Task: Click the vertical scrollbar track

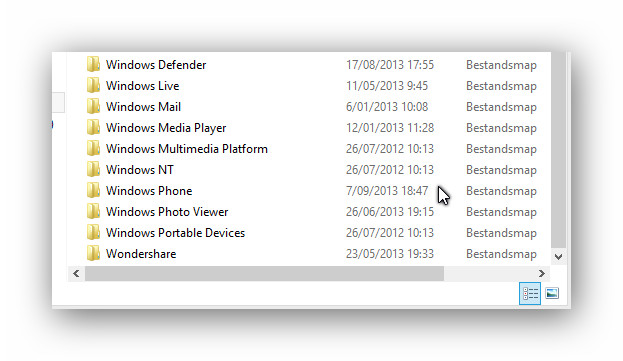Action: click(558, 149)
